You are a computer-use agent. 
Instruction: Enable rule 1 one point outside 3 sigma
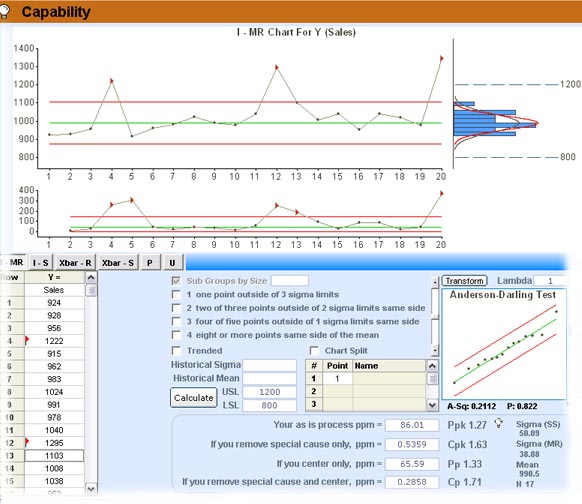(x=176, y=295)
